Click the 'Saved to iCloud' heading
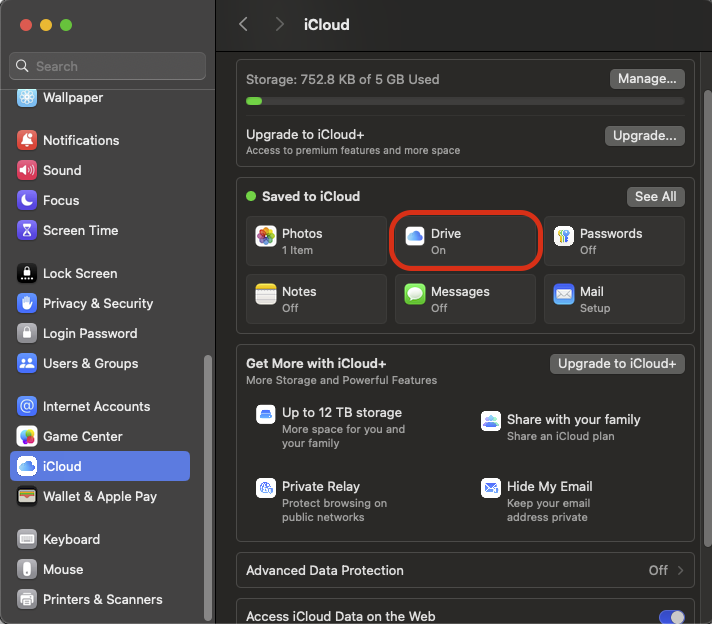Image resolution: width=712 pixels, height=624 pixels. pyautogui.click(x=311, y=196)
